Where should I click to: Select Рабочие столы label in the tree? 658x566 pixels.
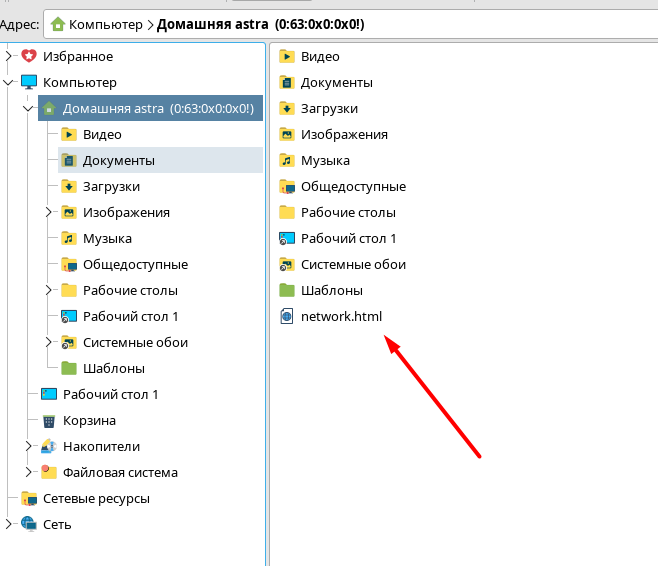tap(130, 290)
